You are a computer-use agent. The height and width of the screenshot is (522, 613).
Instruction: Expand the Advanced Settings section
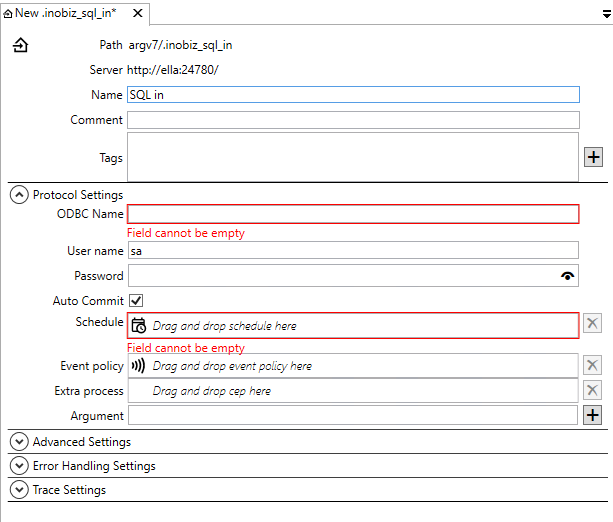[x=19, y=442]
